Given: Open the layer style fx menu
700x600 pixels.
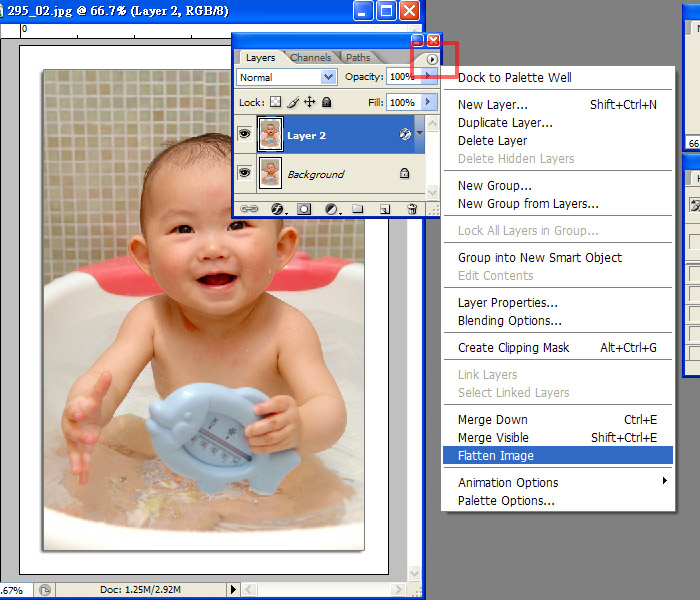Looking at the screenshot, I should 277,209.
